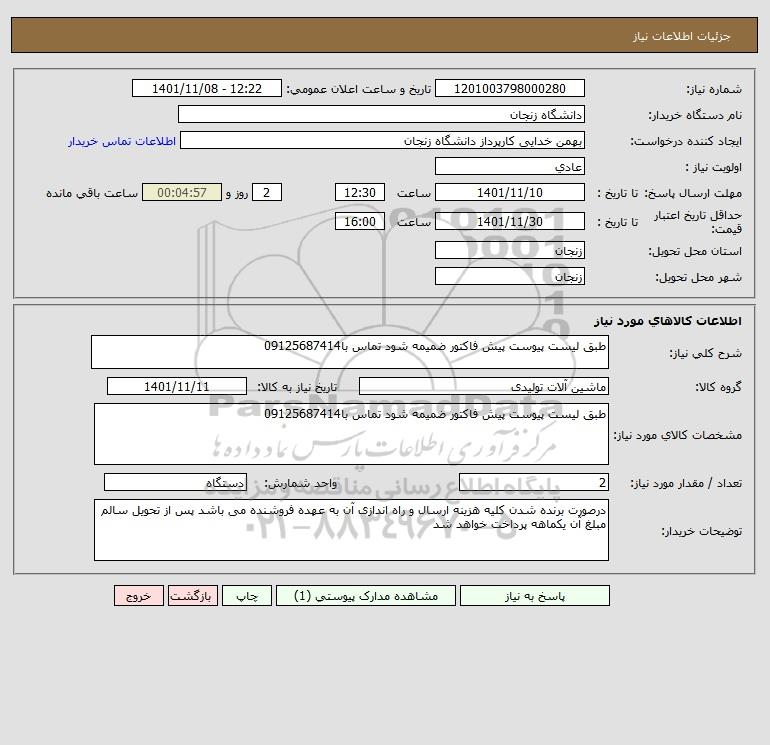Viewport: 770px width, 745px height.
Task: Click the واحد شمارش label
Action: point(301,483)
